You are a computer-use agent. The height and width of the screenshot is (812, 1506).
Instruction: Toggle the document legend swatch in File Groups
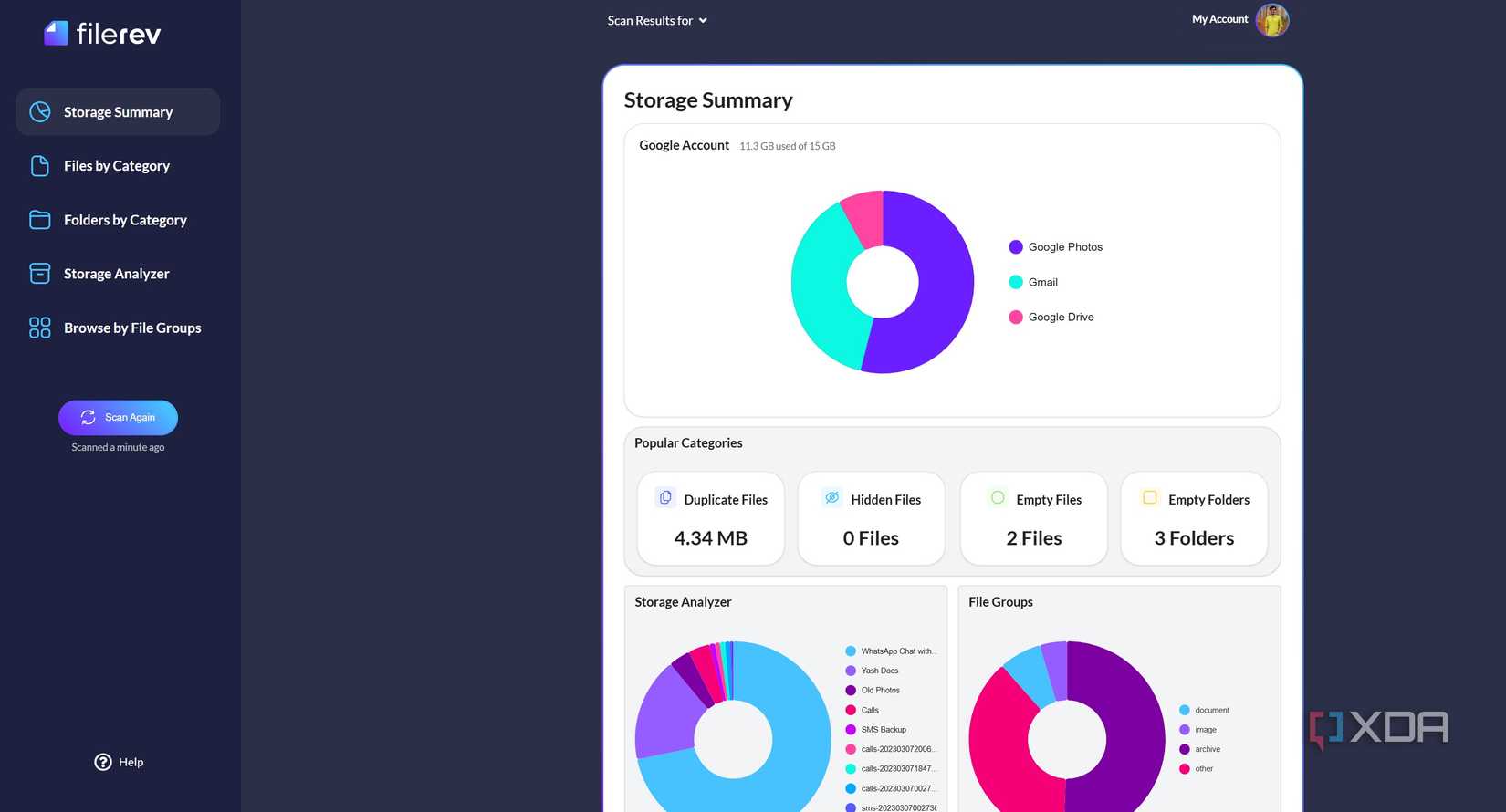[1185, 710]
